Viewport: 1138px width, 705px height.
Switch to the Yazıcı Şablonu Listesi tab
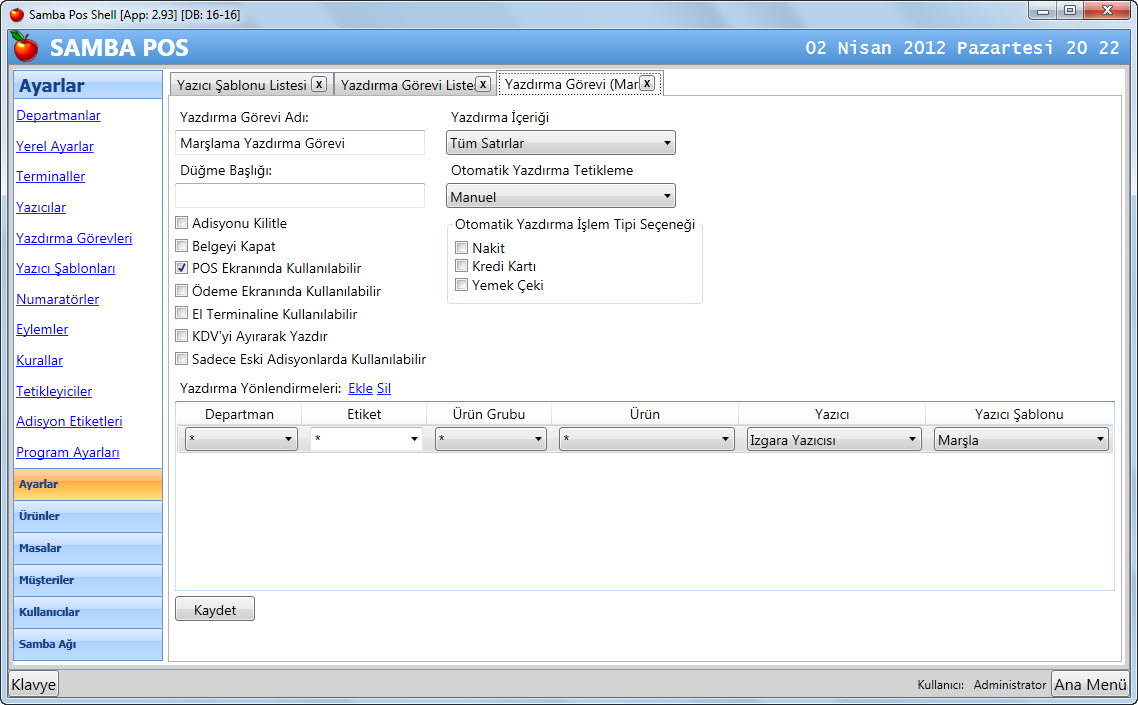[242, 85]
